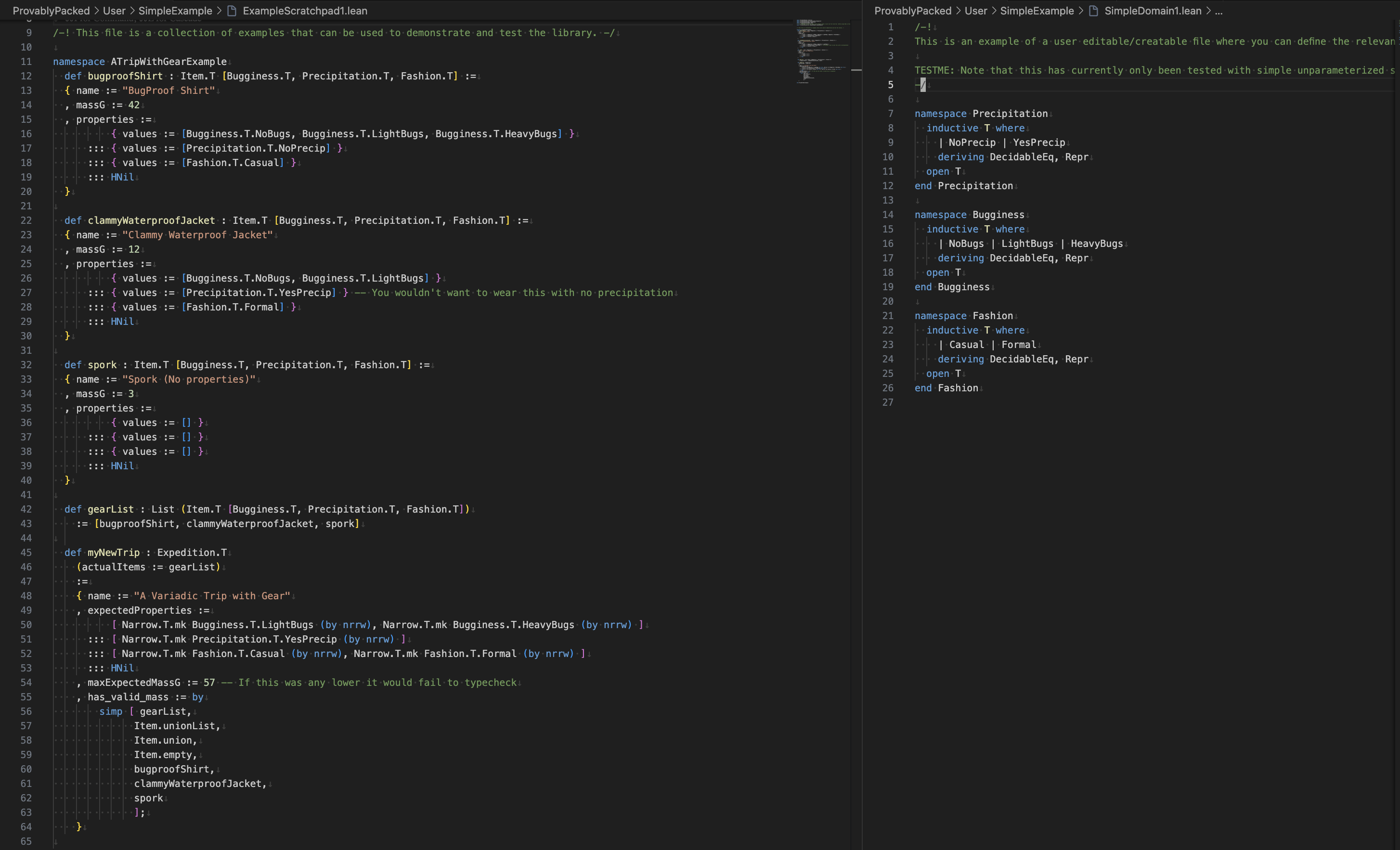
Task: Click the 57 value after maxExpectedMassG
Action: coord(209,683)
